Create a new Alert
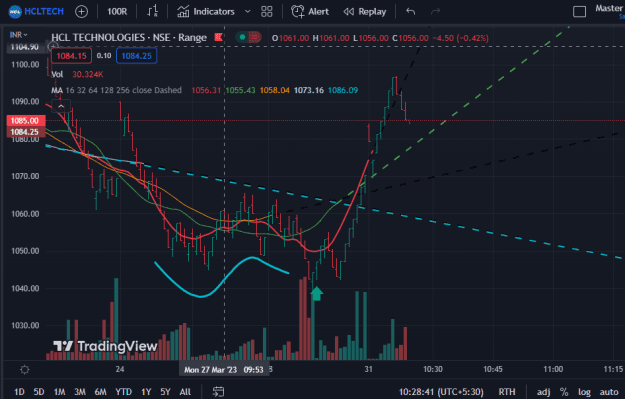 [310, 12]
